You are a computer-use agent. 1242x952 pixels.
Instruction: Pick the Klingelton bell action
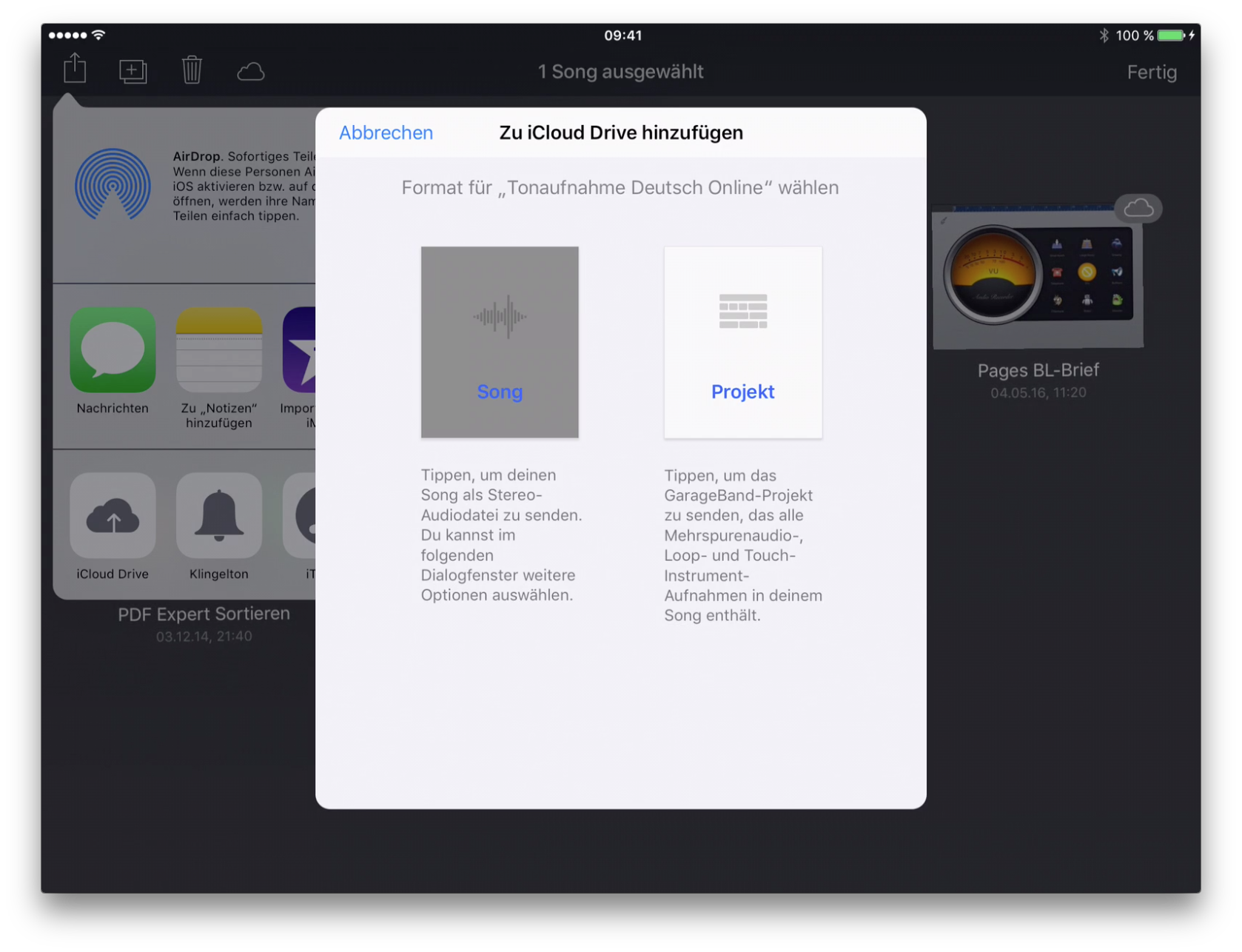pos(219,516)
